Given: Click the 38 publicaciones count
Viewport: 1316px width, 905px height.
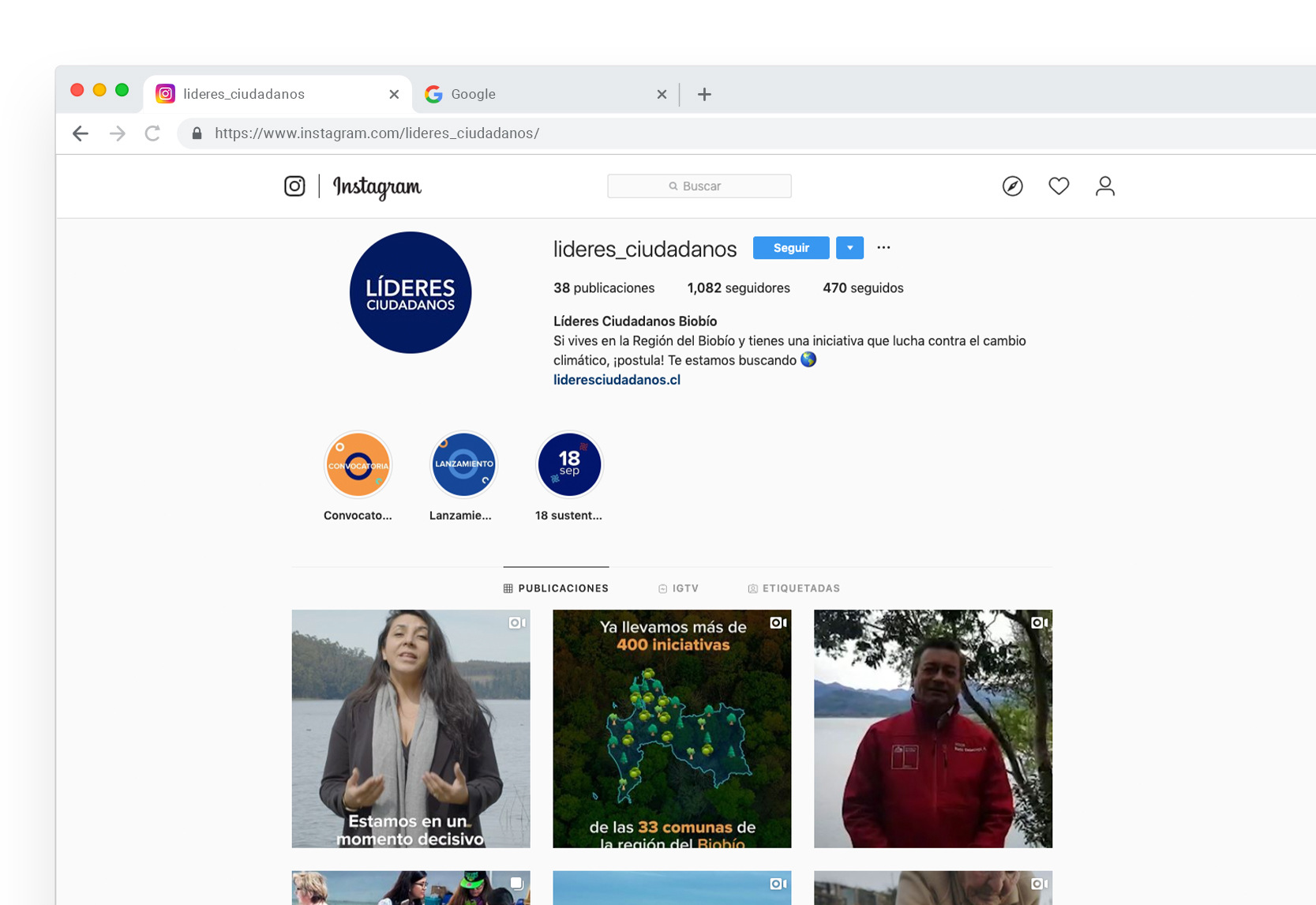Looking at the screenshot, I should click(604, 288).
